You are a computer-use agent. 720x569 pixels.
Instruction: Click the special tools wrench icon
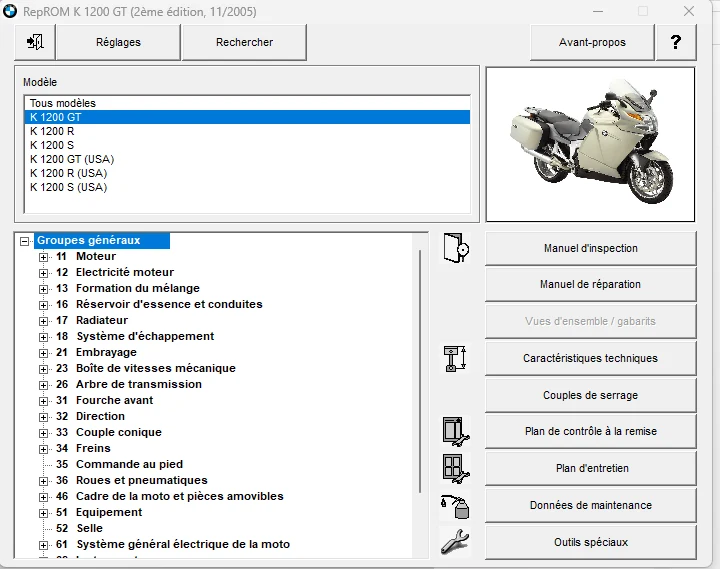pos(455,542)
